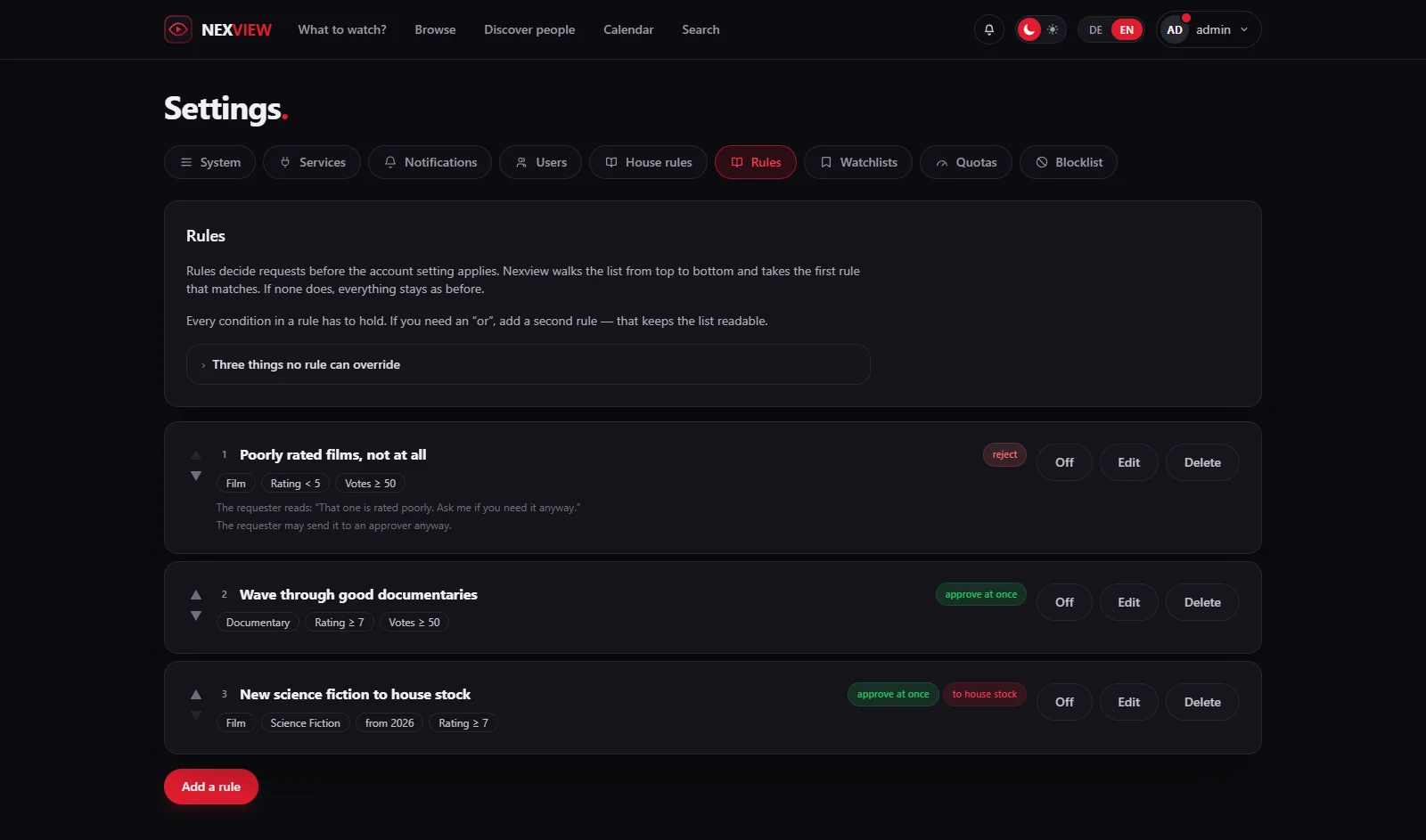Click Add a rule button

pyautogui.click(x=211, y=787)
